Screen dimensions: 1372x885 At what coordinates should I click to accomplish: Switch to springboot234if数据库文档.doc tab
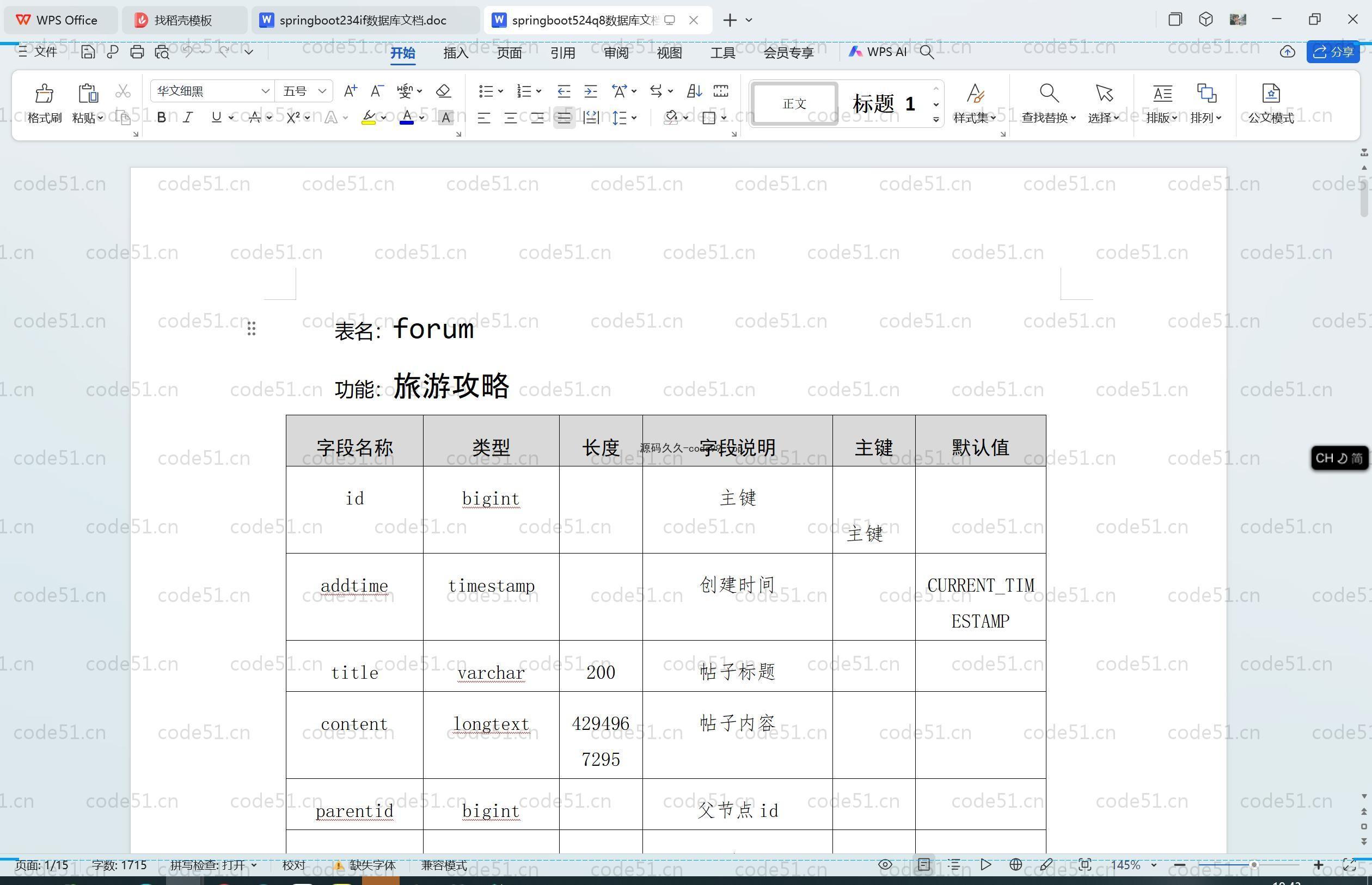pyautogui.click(x=364, y=20)
